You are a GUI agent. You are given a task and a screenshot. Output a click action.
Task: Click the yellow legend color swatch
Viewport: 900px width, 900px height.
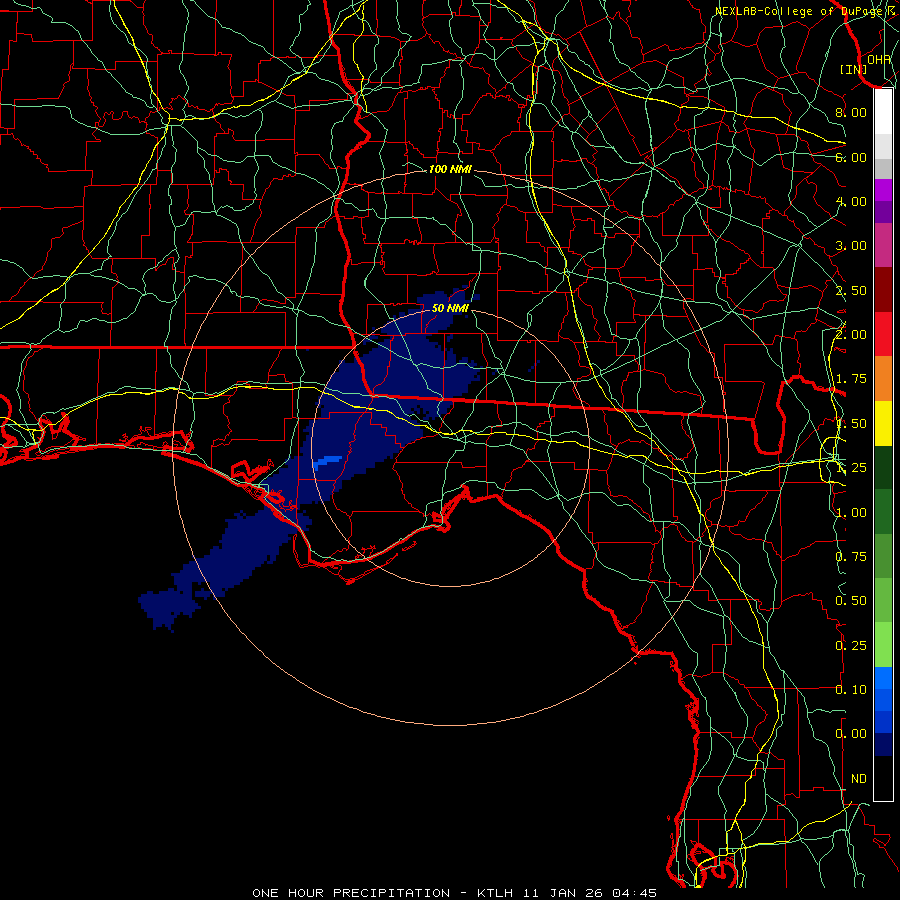point(883,424)
